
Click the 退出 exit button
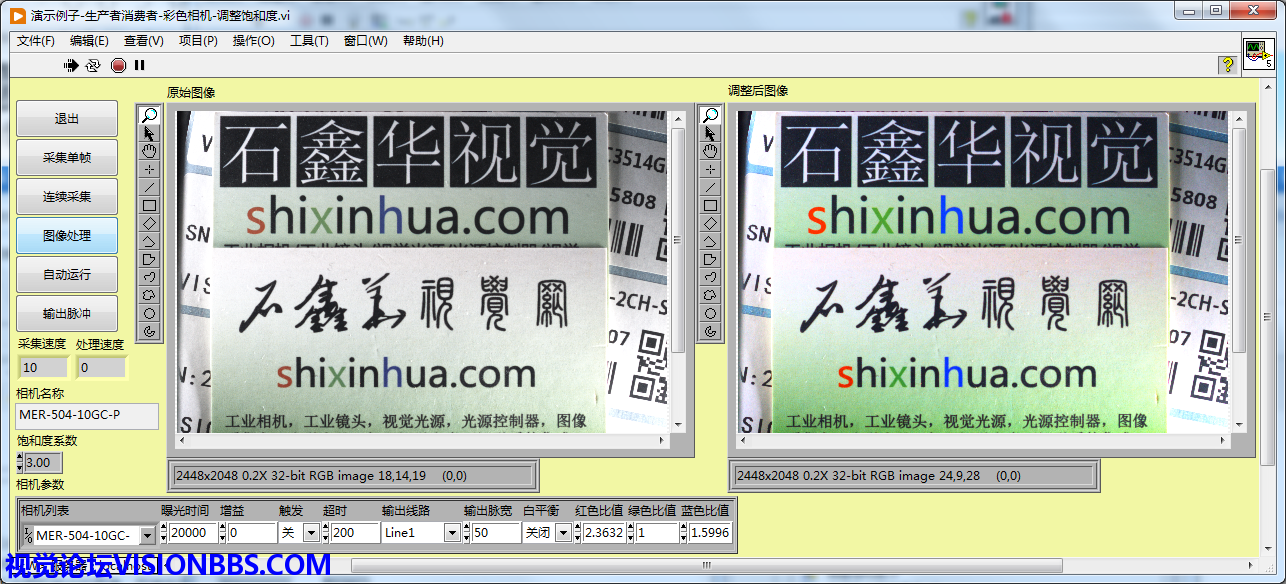(x=67, y=119)
